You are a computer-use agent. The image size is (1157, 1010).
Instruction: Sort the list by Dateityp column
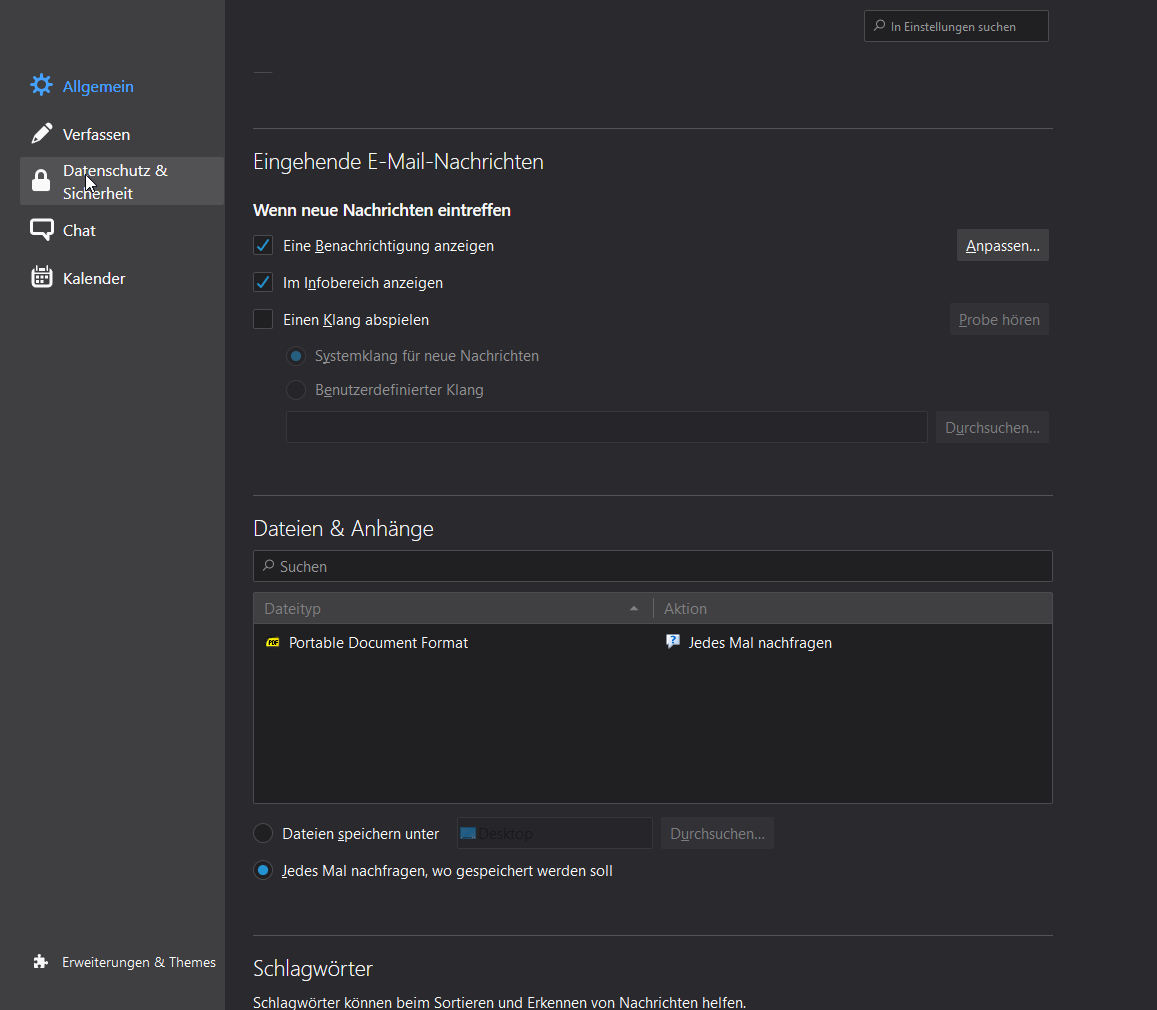point(450,608)
